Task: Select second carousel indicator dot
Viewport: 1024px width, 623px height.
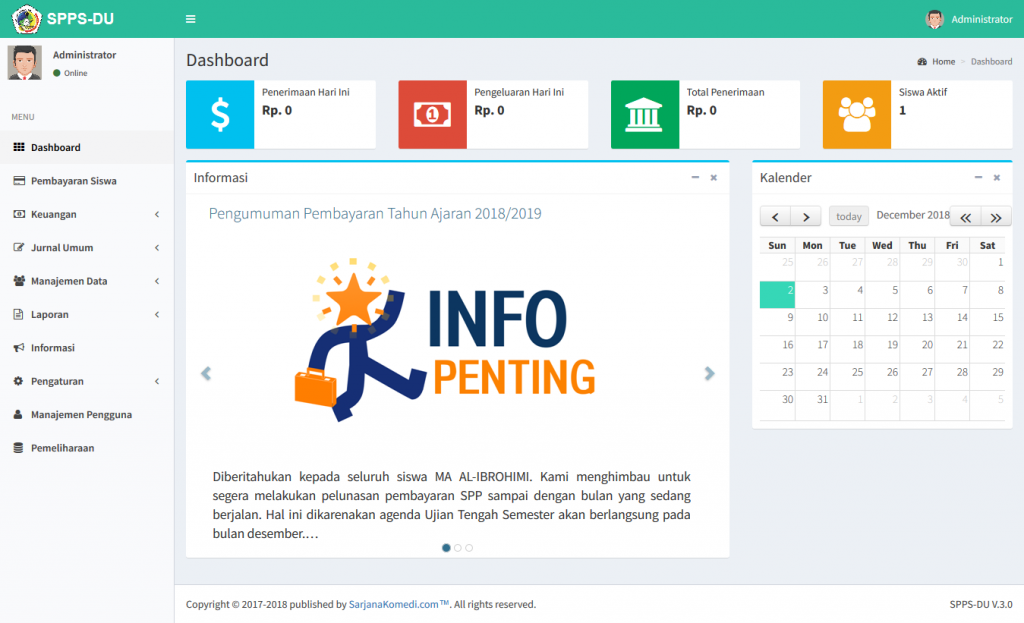Action: (x=458, y=548)
